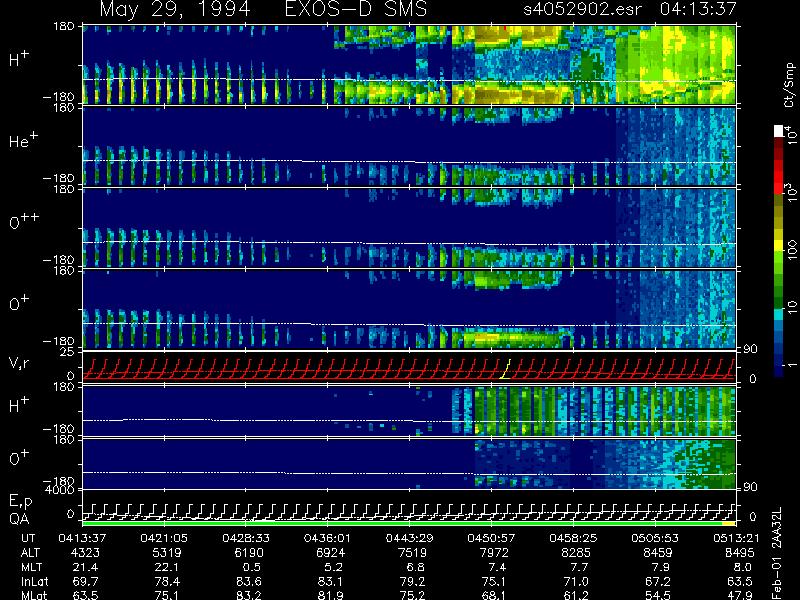
Task: Click InLat value '69.7'
Action: pyautogui.click(x=87, y=582)
